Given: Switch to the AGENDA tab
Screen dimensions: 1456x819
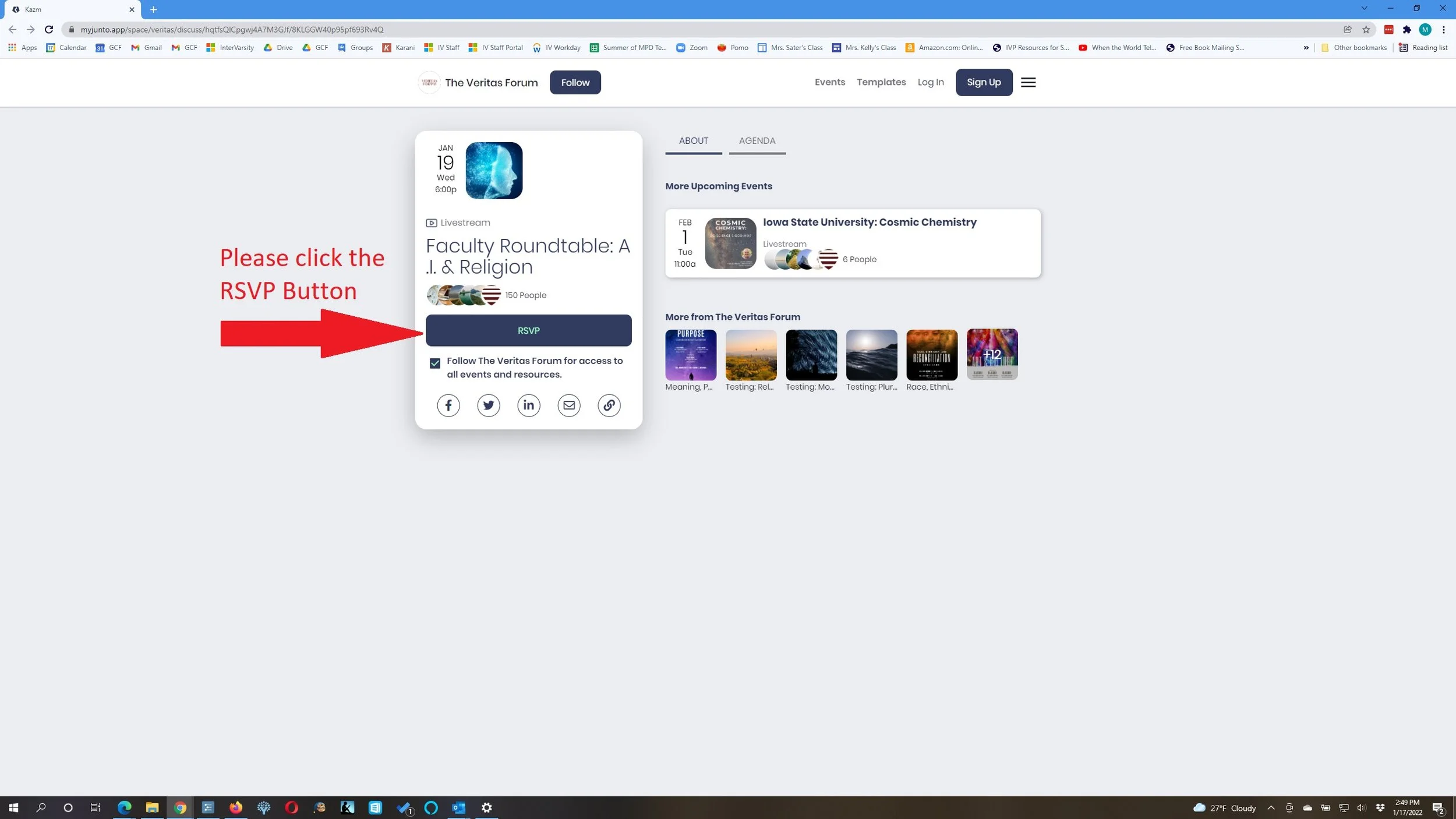Looking at the screenshot, I should click(x=757, y=141).
